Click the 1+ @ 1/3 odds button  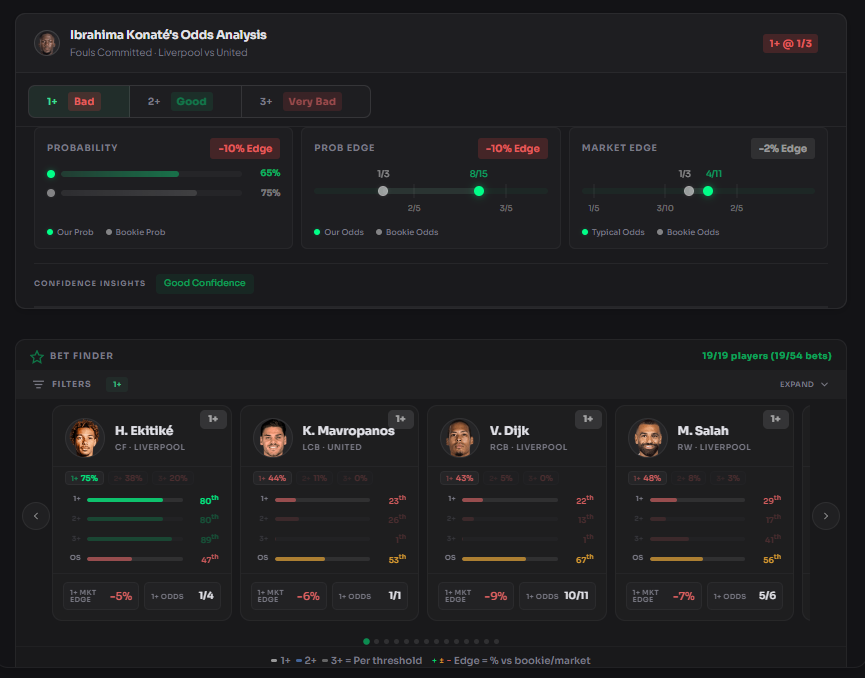pos(789,43)
